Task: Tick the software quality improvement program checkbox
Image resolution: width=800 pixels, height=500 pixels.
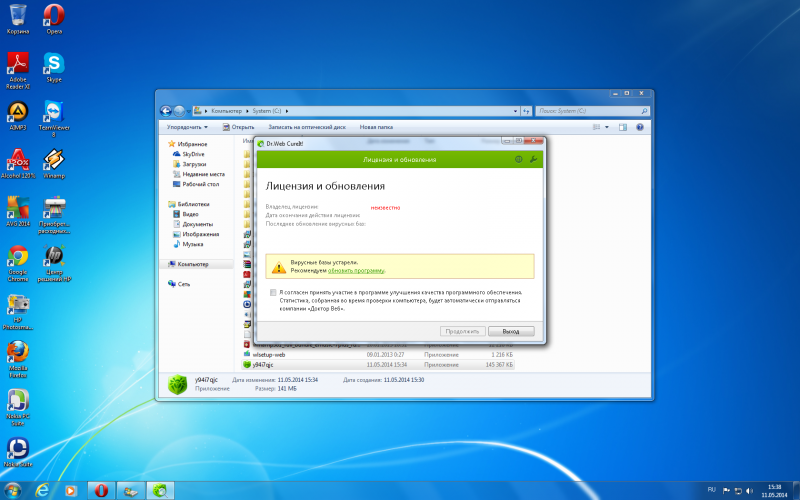Action: (273, 292)
